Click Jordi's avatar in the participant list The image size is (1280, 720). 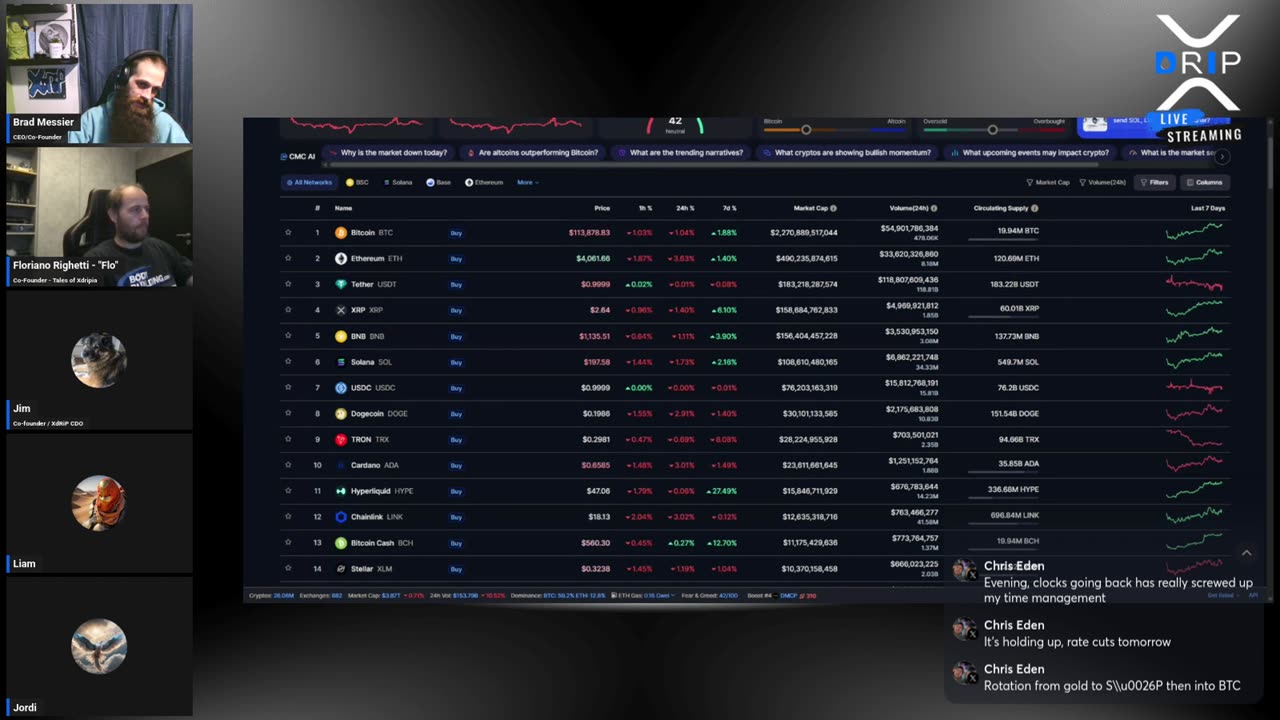click(99, 646)
